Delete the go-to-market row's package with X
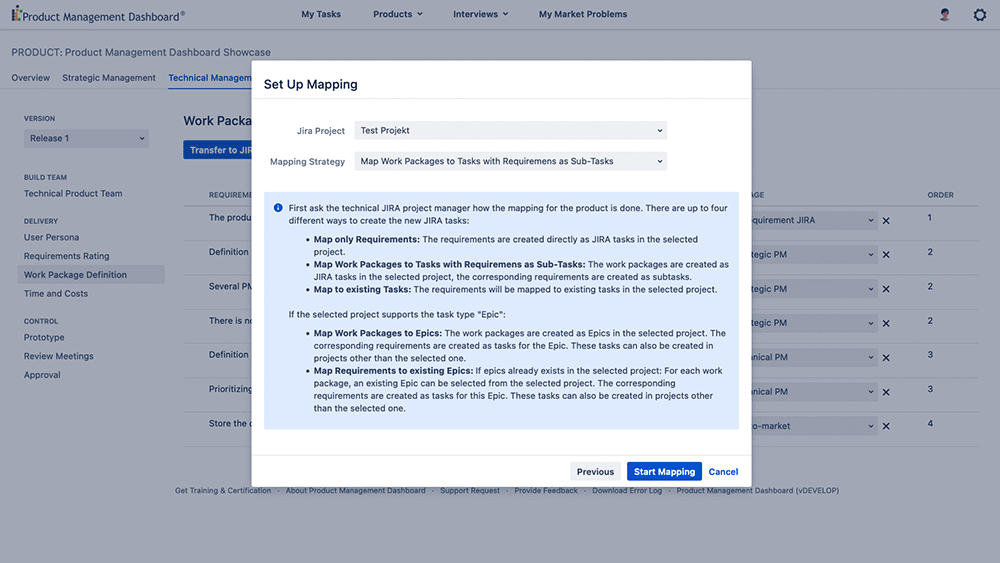The height and width of the screenshot is (563, 1000). pyautogui.click(x=886, y=426)
